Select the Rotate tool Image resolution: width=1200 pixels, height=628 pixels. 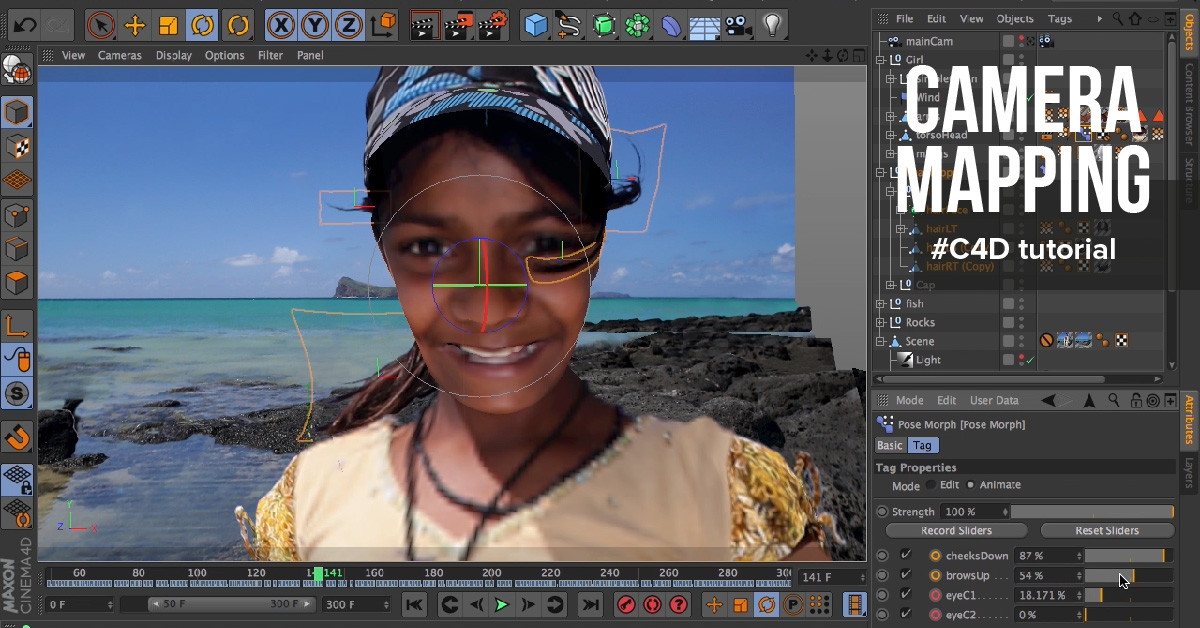click(200, 23)
